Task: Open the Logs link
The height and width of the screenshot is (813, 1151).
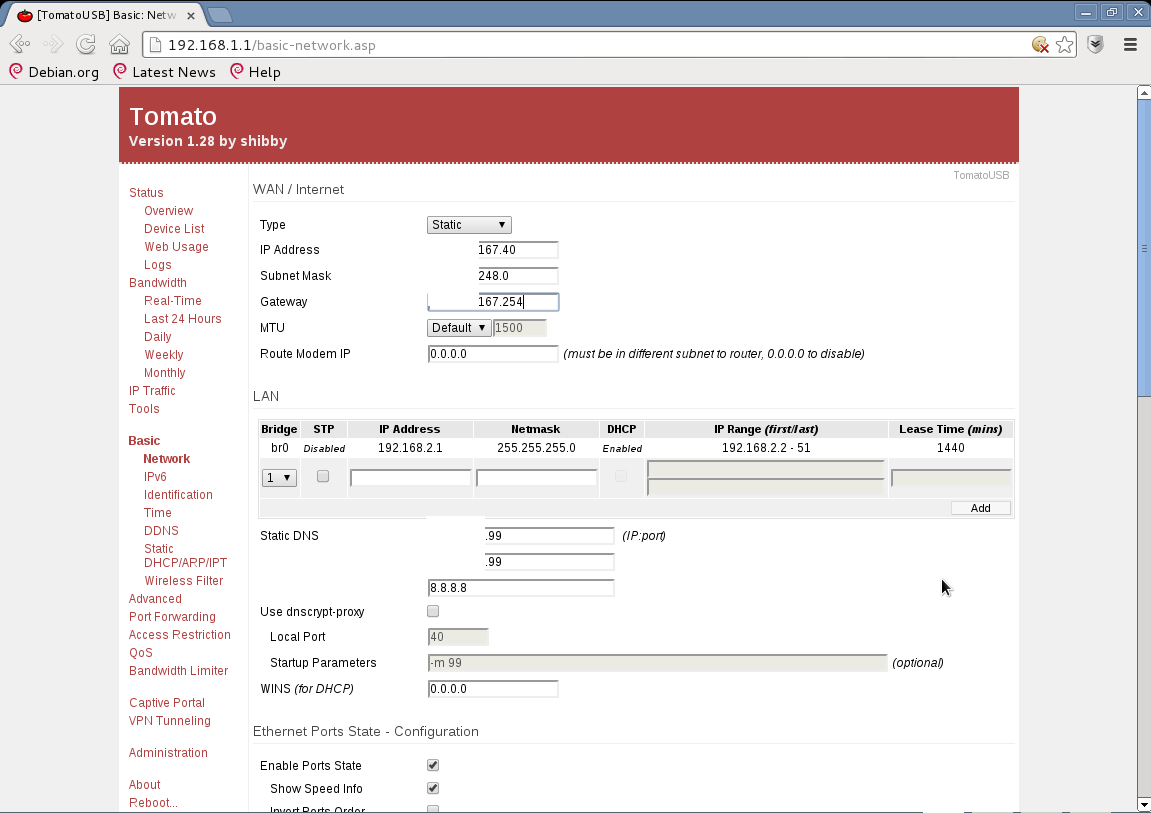Action: point(158,265)
